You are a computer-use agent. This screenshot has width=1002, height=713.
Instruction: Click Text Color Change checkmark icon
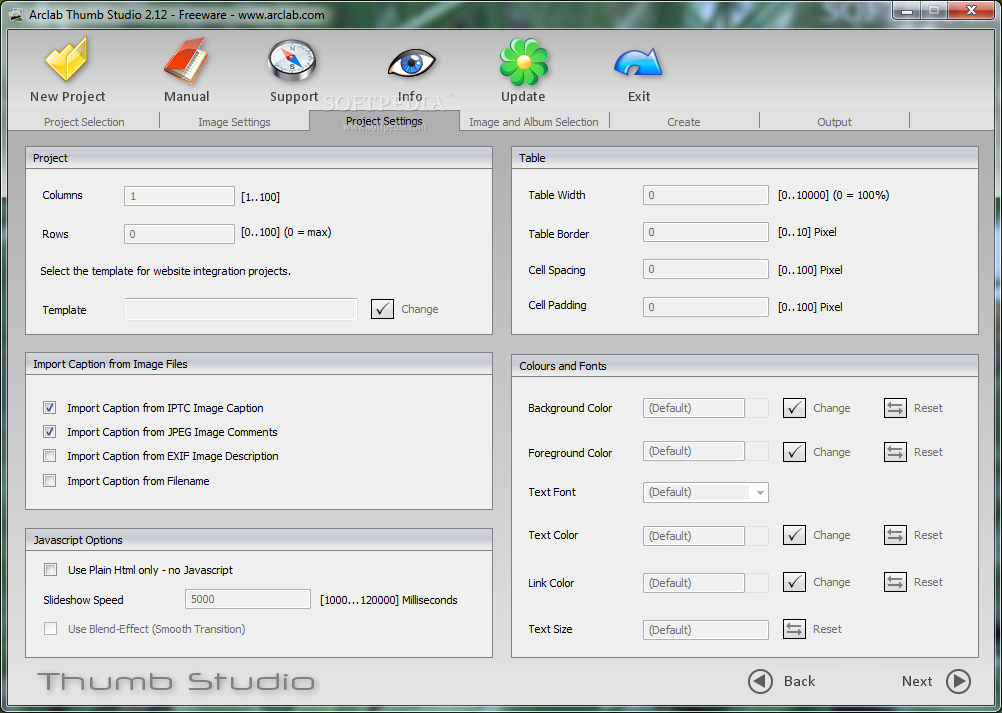[794, 535]
